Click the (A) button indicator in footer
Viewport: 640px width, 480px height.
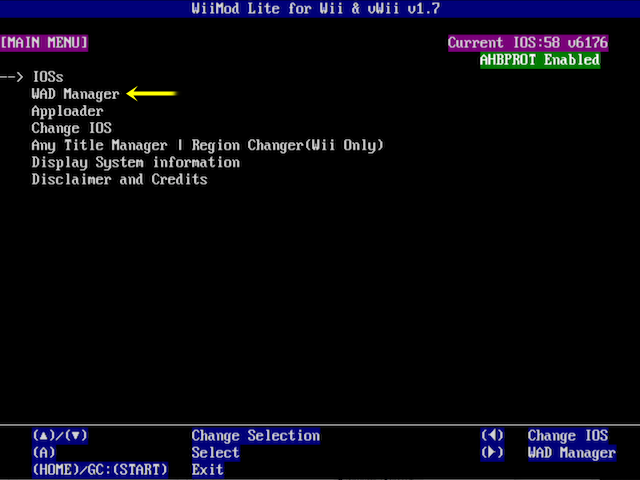(x=44, y=453)
